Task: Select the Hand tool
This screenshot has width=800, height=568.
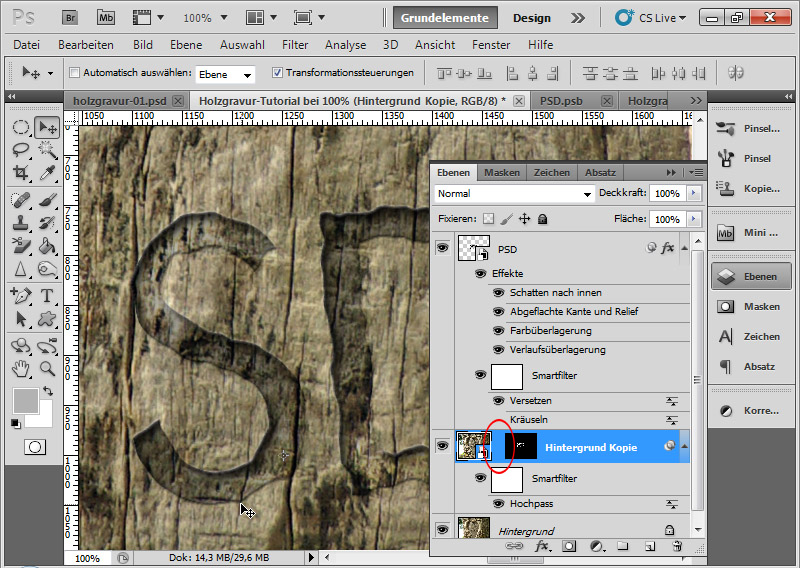Action: [x=20, y=368]
